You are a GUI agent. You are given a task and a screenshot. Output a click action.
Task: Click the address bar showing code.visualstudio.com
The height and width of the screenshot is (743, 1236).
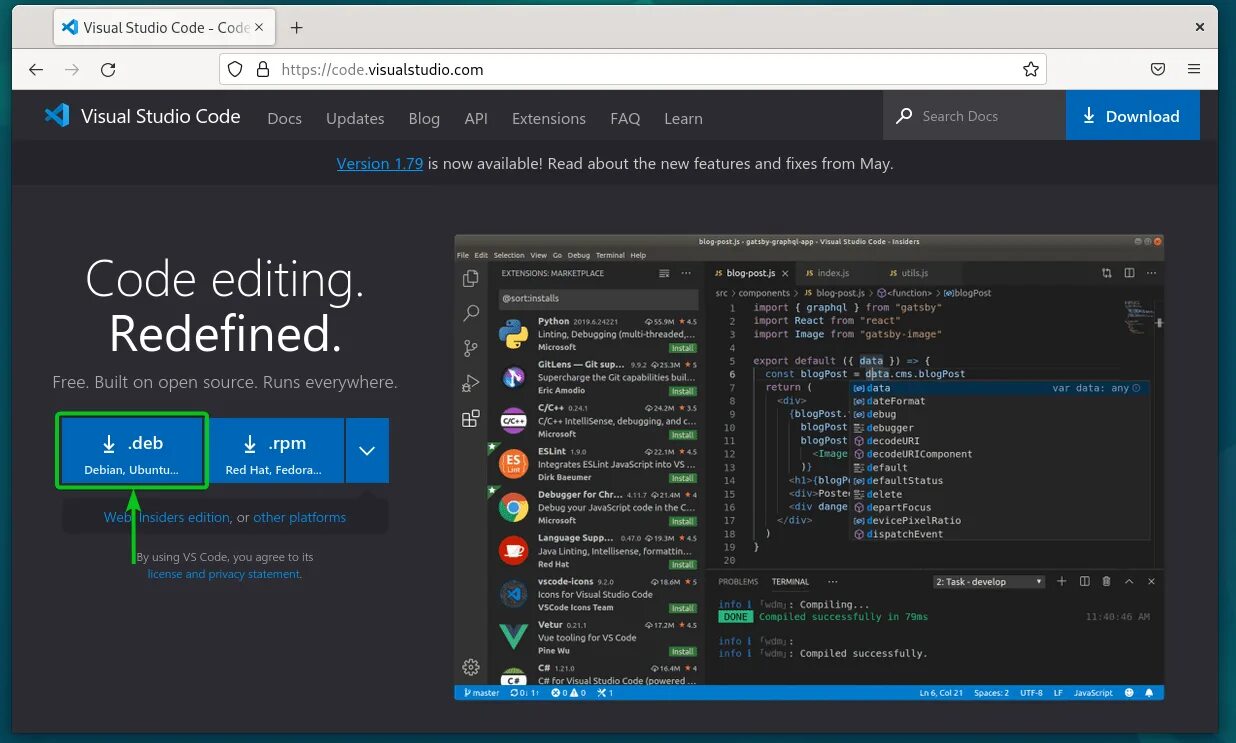(x=632, y=69)
